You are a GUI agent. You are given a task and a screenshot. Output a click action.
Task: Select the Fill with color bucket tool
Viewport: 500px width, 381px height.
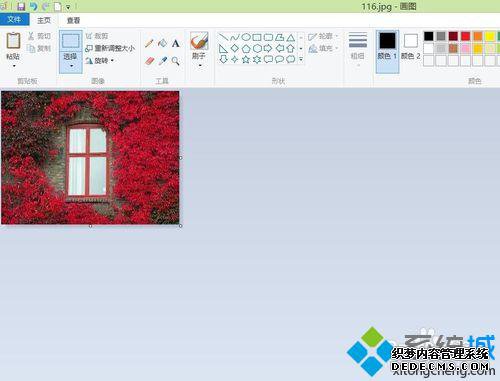pos(162,43)
